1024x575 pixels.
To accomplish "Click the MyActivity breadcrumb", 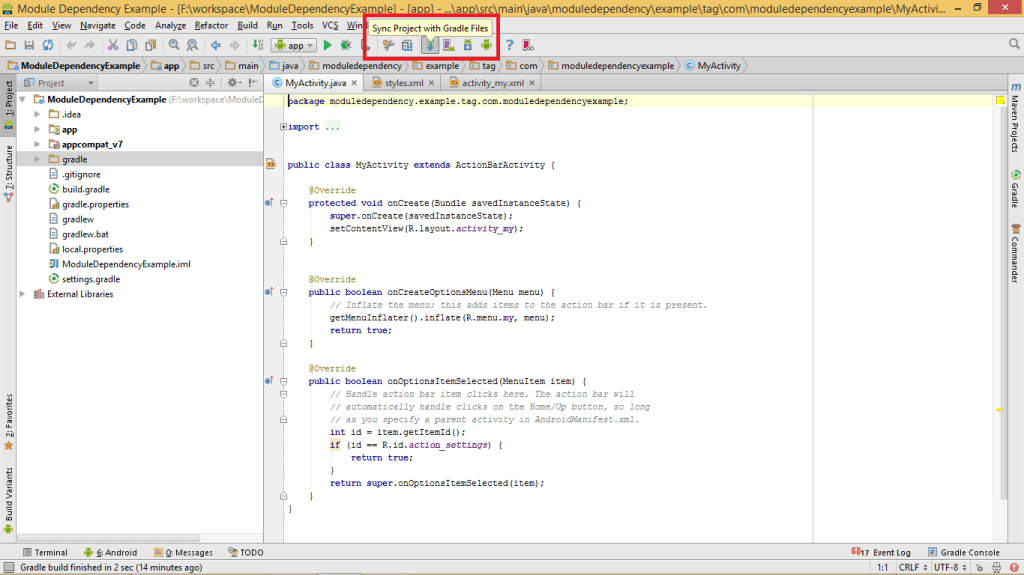I will click(712, 65).
